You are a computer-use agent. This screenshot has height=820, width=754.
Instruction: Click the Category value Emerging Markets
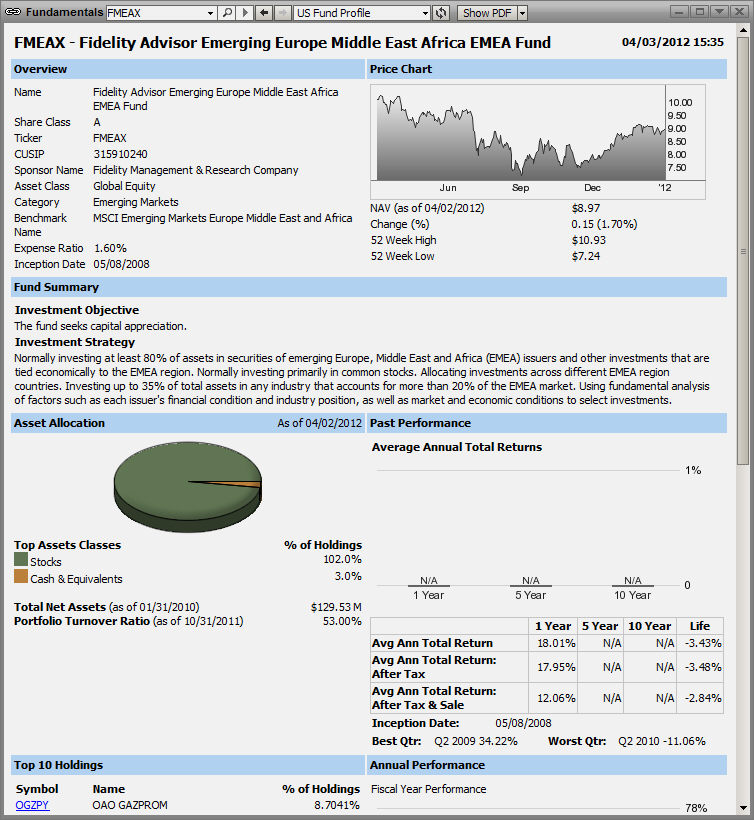(x=136, y=202)
